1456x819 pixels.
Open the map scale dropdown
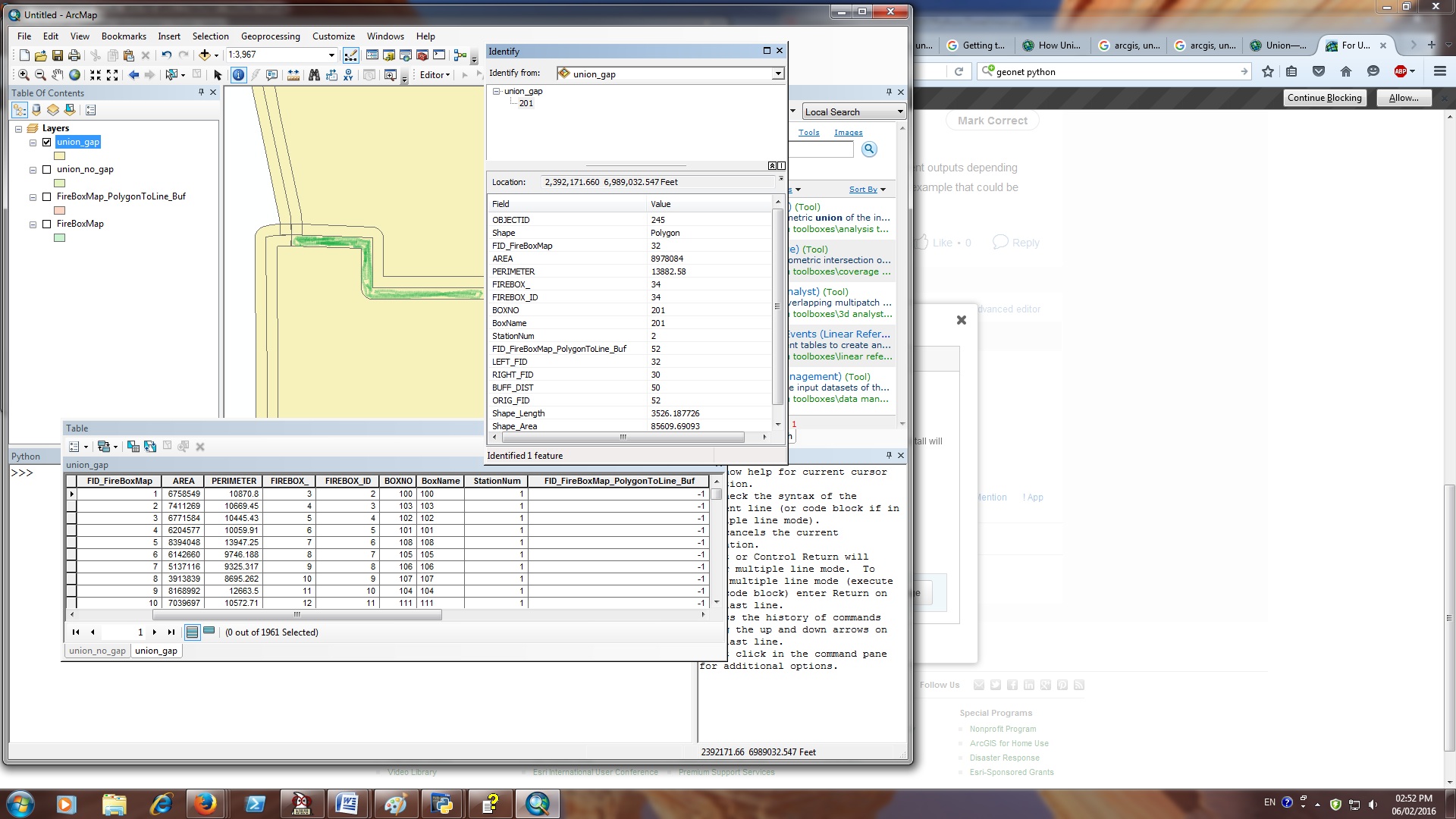pos(331,55)
